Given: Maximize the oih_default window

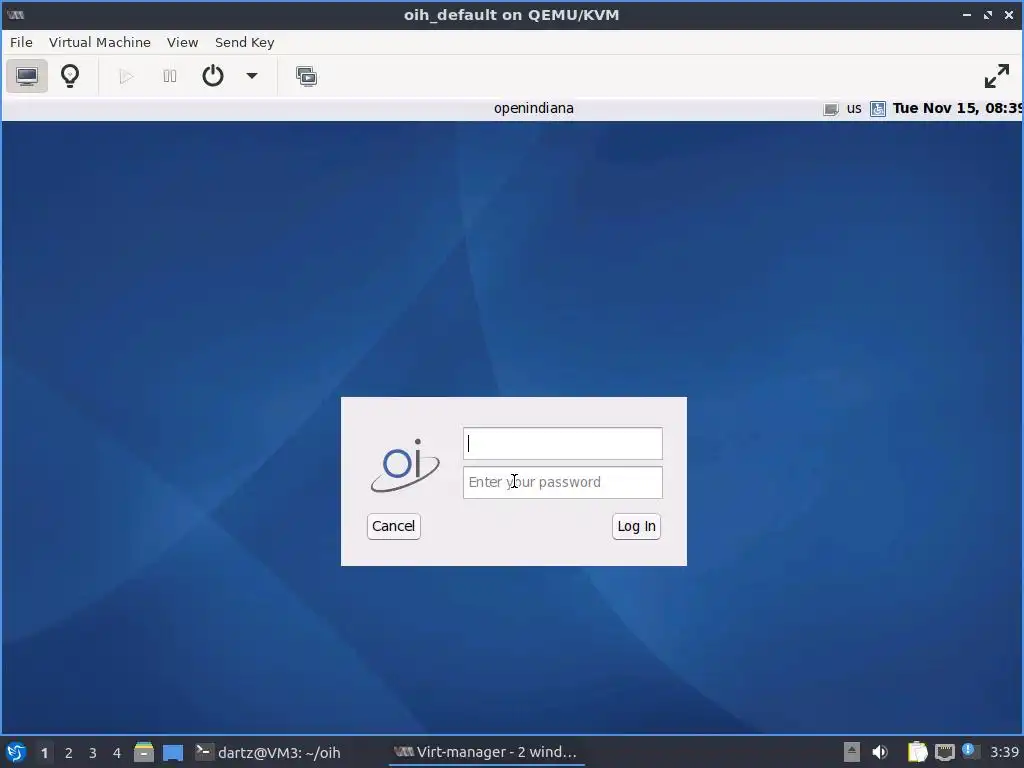Looking at the screenshot, I should 988,14.
